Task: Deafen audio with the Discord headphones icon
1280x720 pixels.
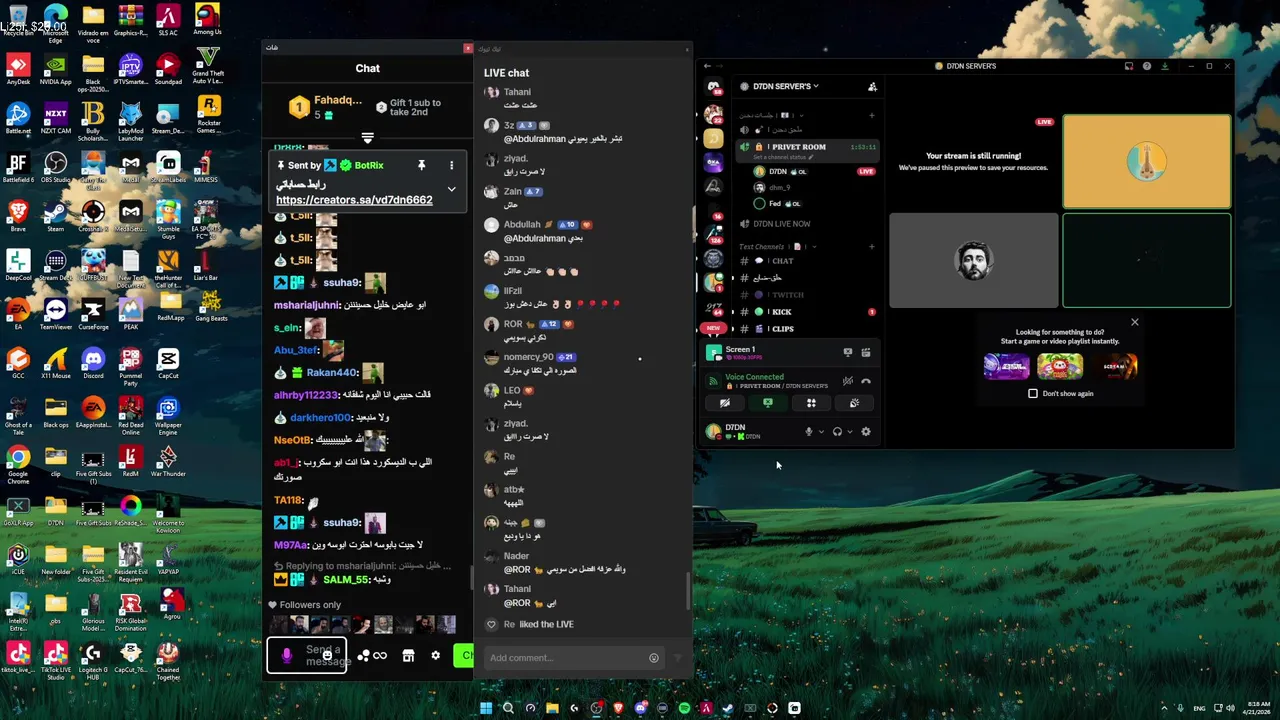Action: pyautogui.click(x=837, y=432)
